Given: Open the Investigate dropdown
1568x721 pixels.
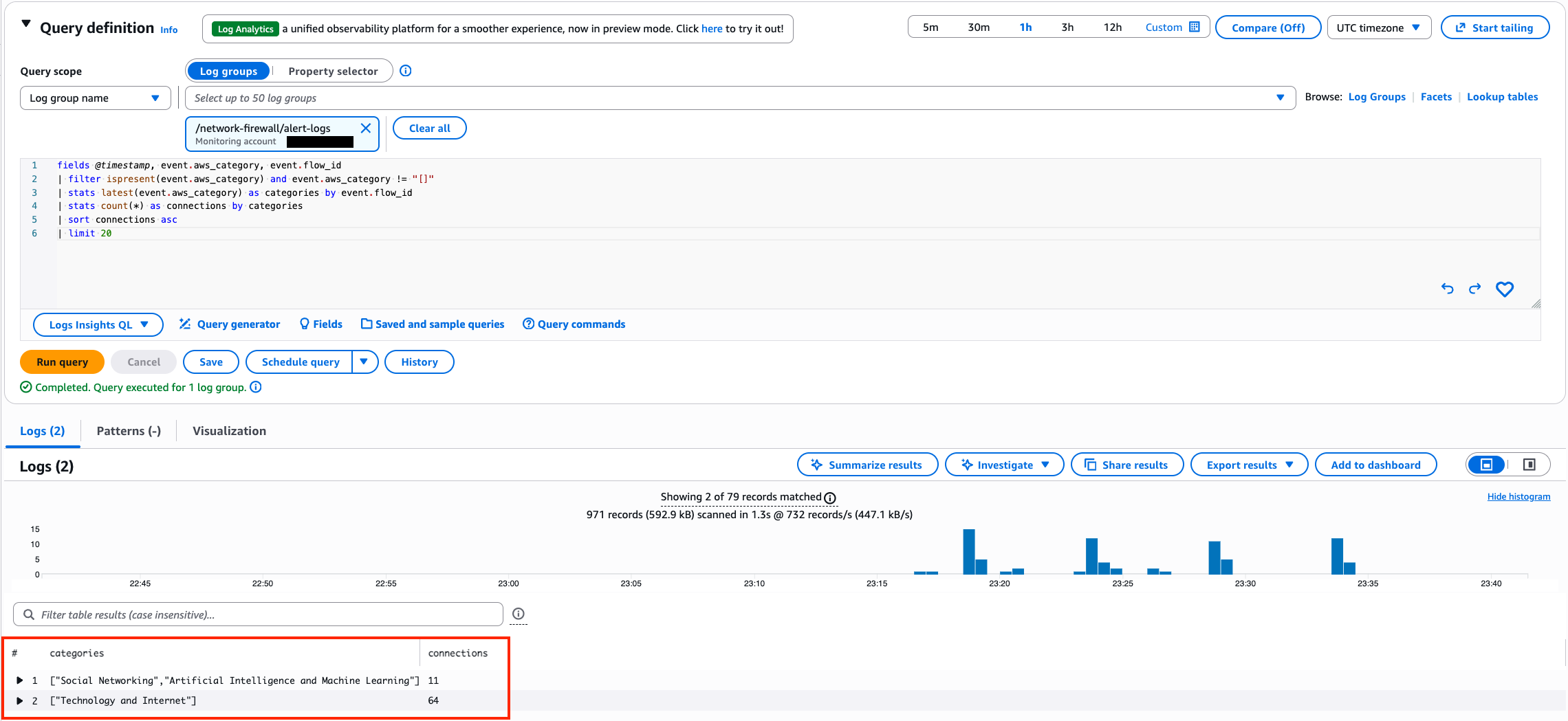Looking at the screenshot, I should (1004, 465).
